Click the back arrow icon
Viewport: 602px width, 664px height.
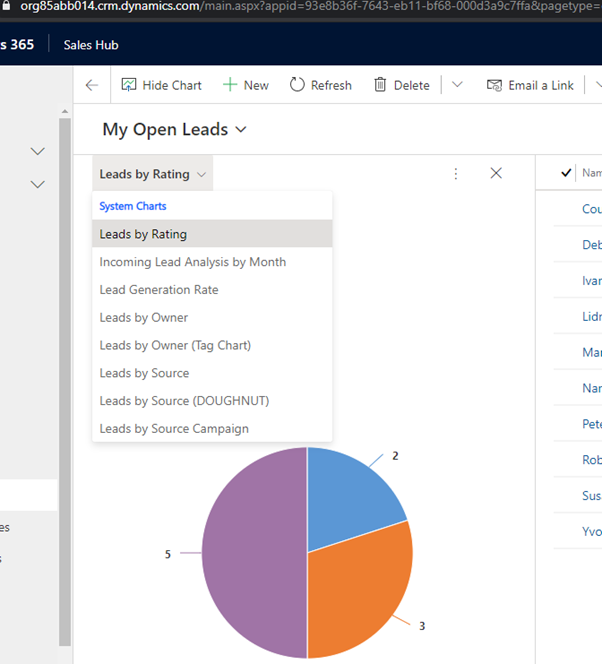(92, 85)
